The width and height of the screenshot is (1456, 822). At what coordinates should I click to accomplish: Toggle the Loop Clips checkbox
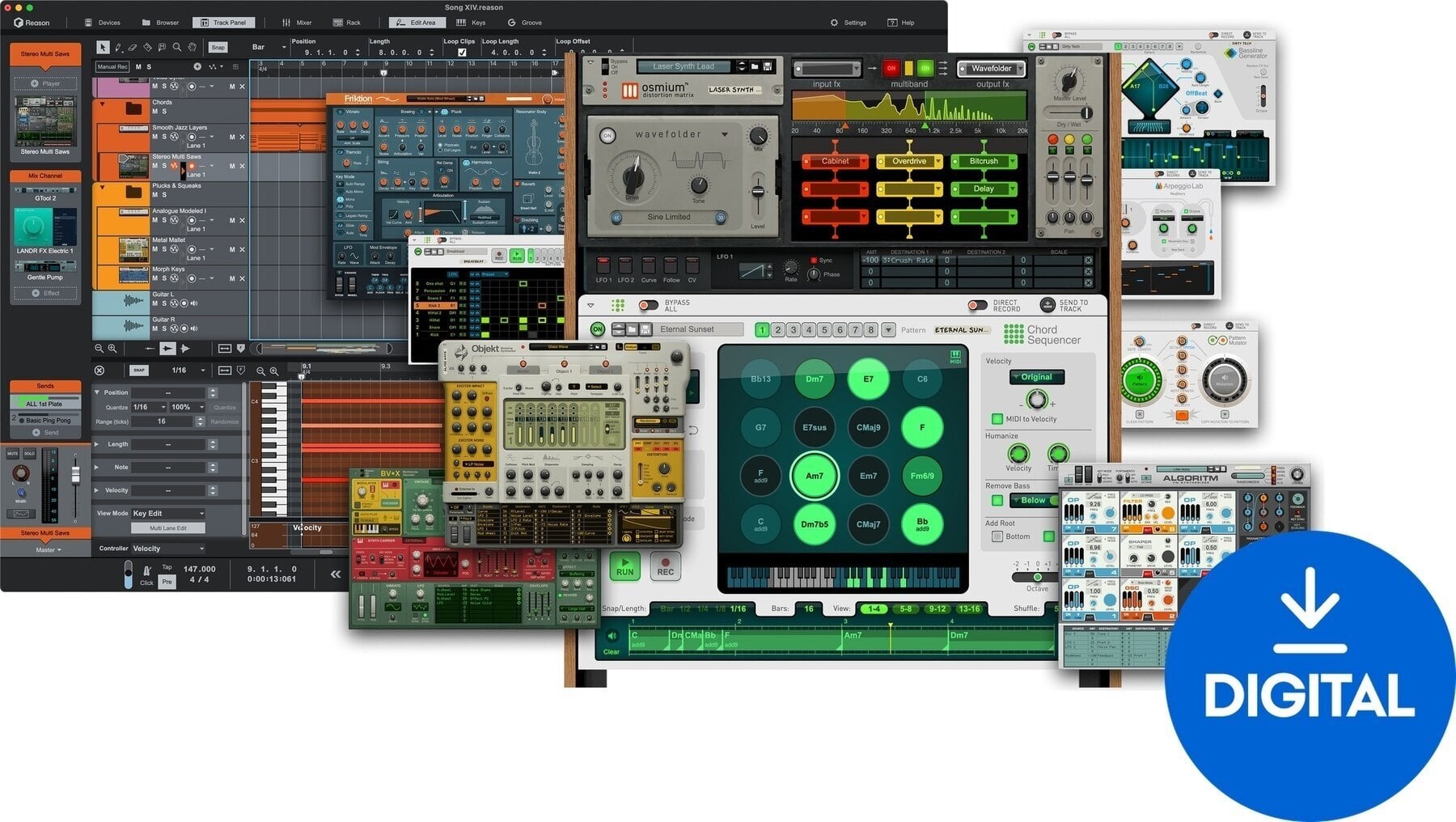tap(462, 53)
